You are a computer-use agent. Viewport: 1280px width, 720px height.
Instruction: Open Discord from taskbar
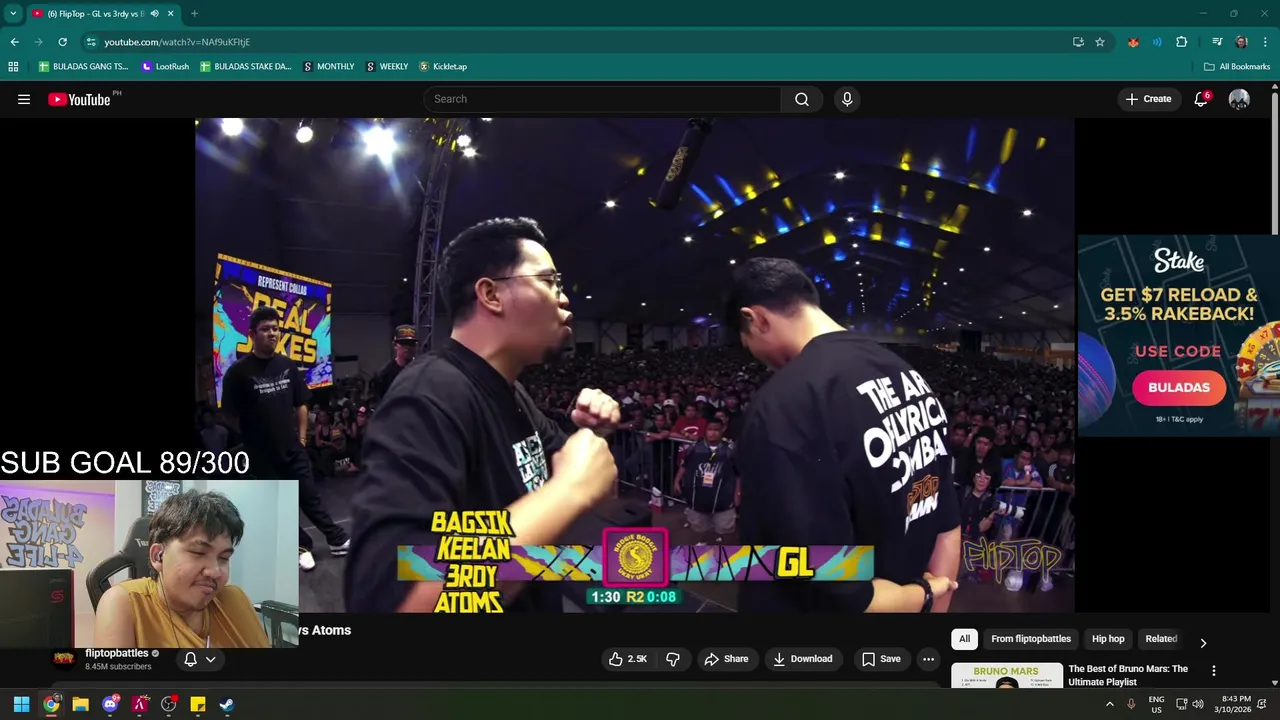click(110, 704)
